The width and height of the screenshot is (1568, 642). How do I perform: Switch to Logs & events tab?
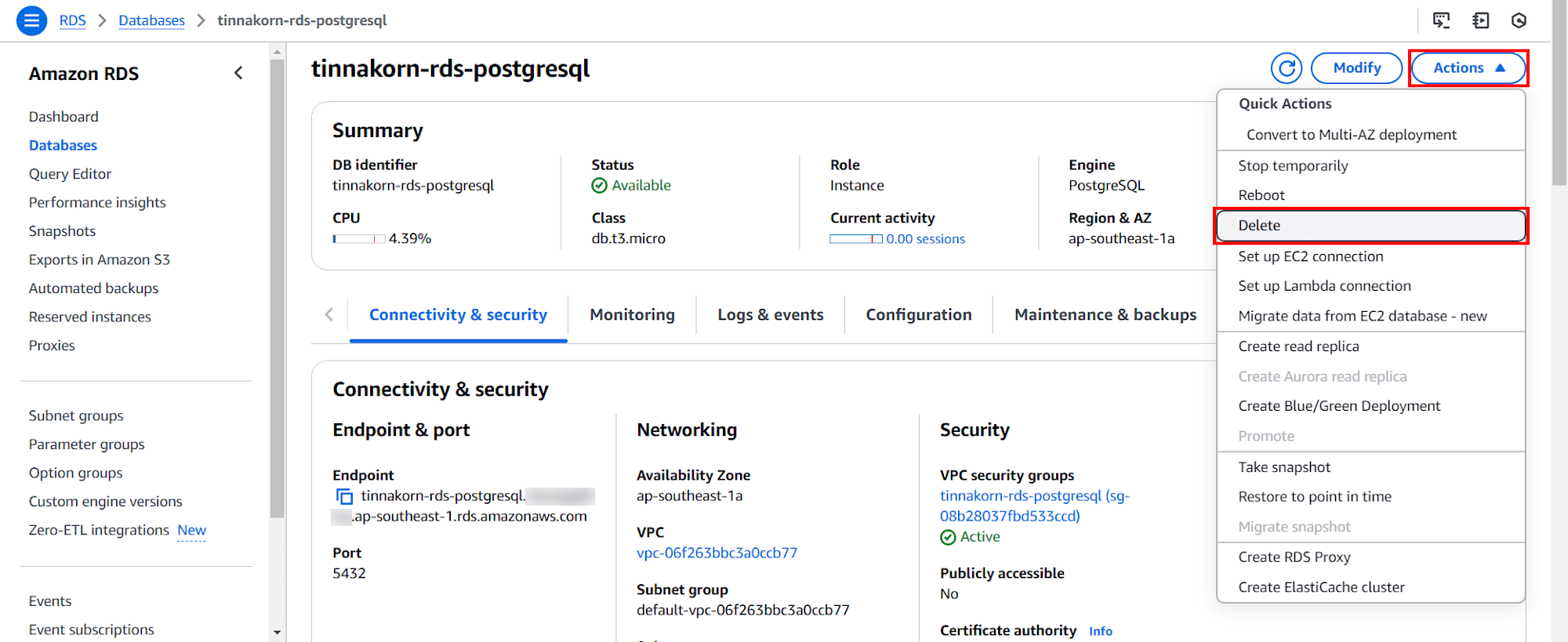coord(771,315)
